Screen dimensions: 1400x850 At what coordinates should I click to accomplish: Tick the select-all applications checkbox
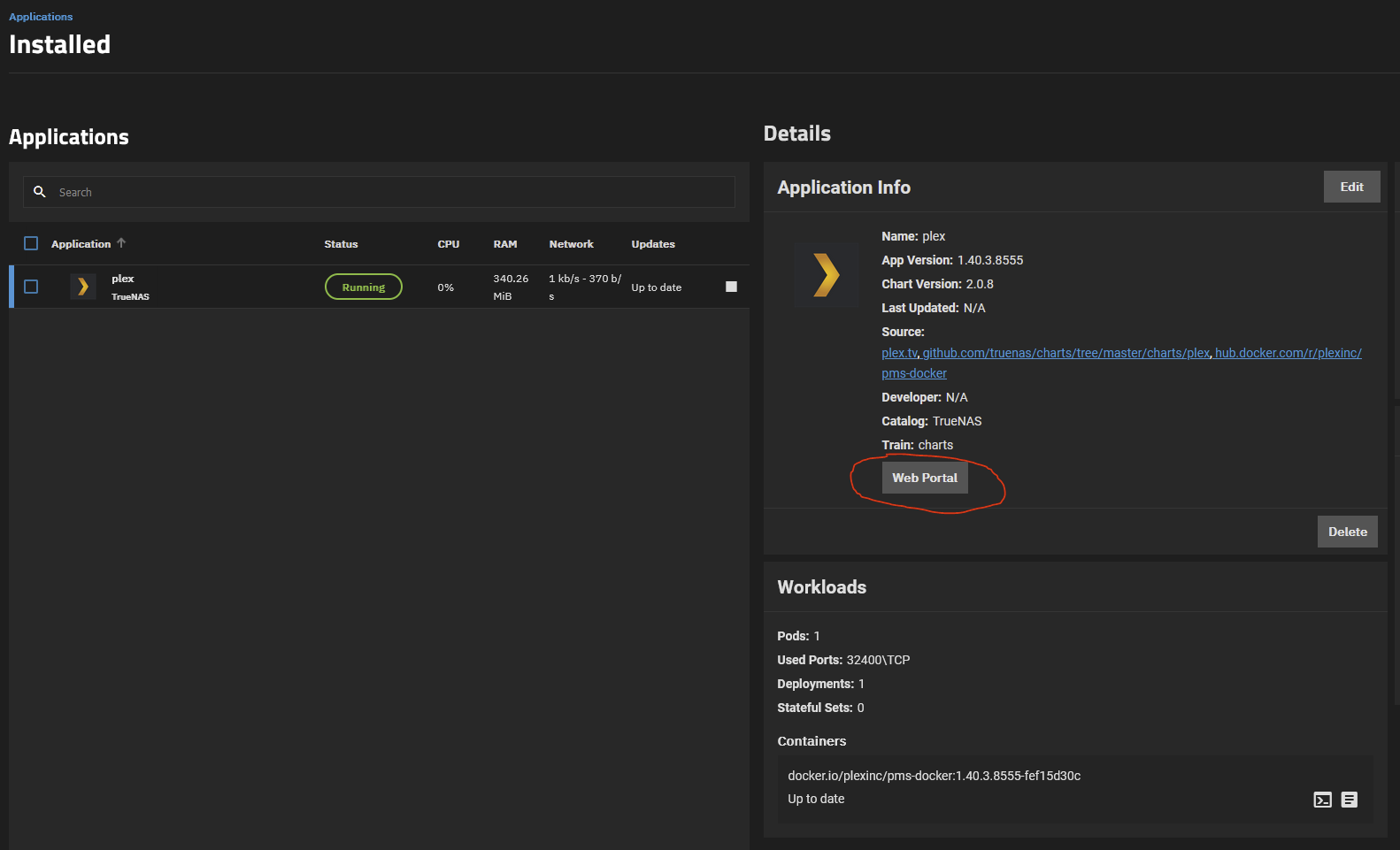click(x=31, y=243)
